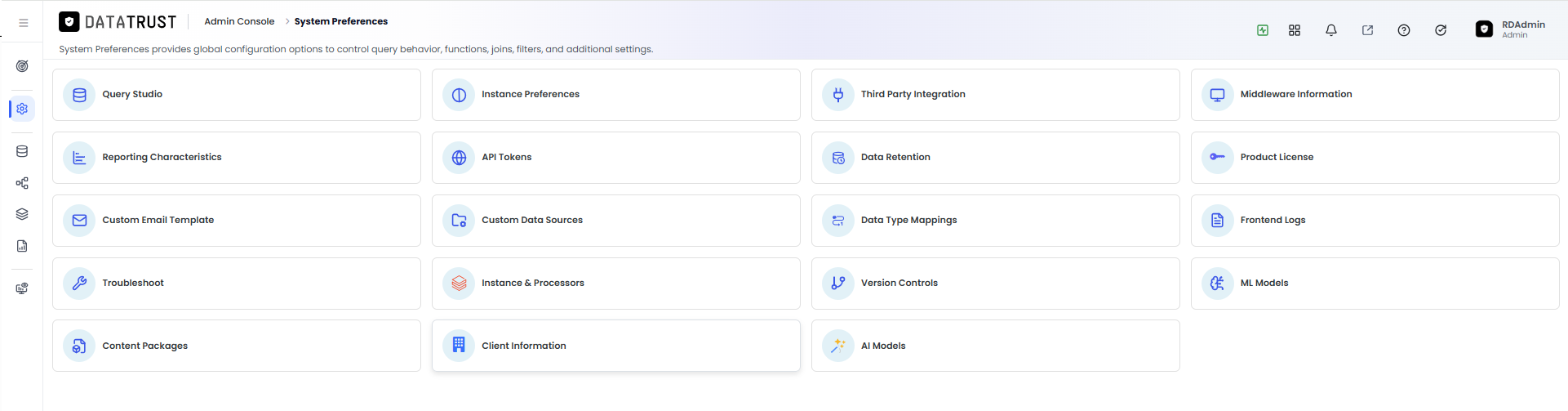Open Reporting Characteristics card

pyautogui.click(x=237, y=158)
